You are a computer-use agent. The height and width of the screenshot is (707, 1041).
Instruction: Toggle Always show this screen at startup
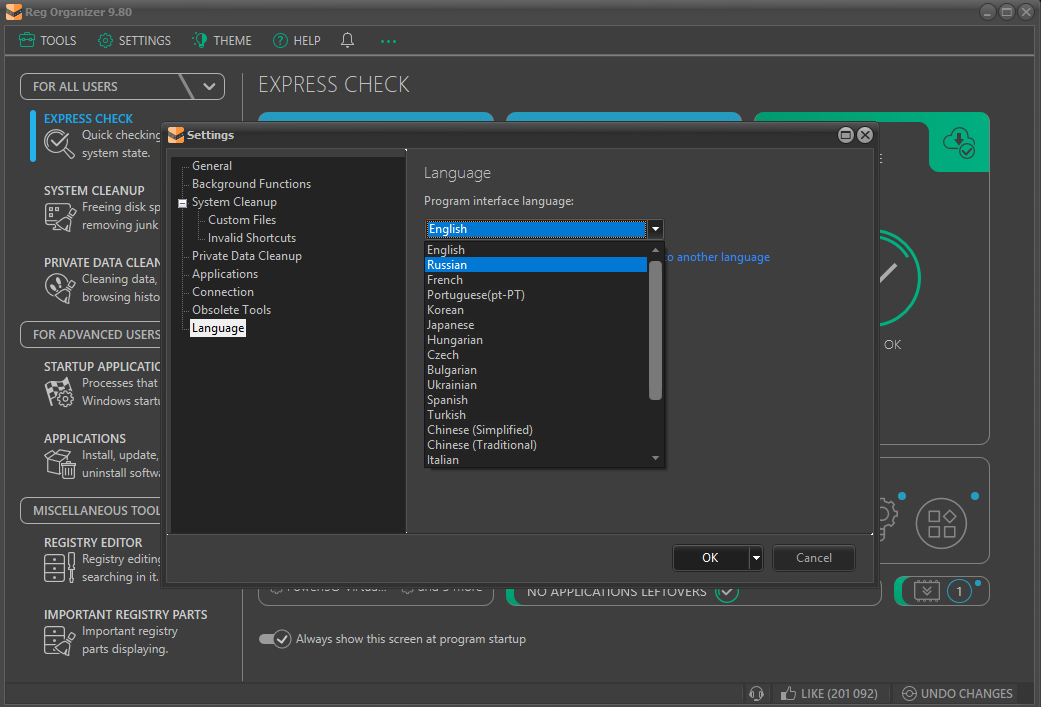pyautogui.click(x=275, y=639)
